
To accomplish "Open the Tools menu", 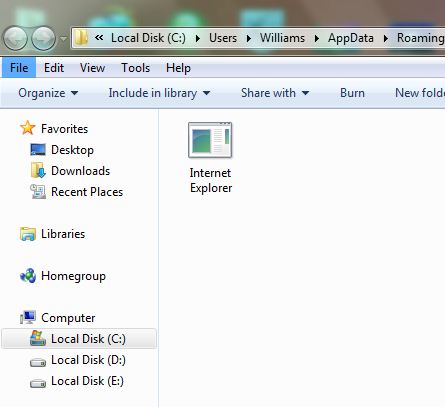I will [135, 68].
